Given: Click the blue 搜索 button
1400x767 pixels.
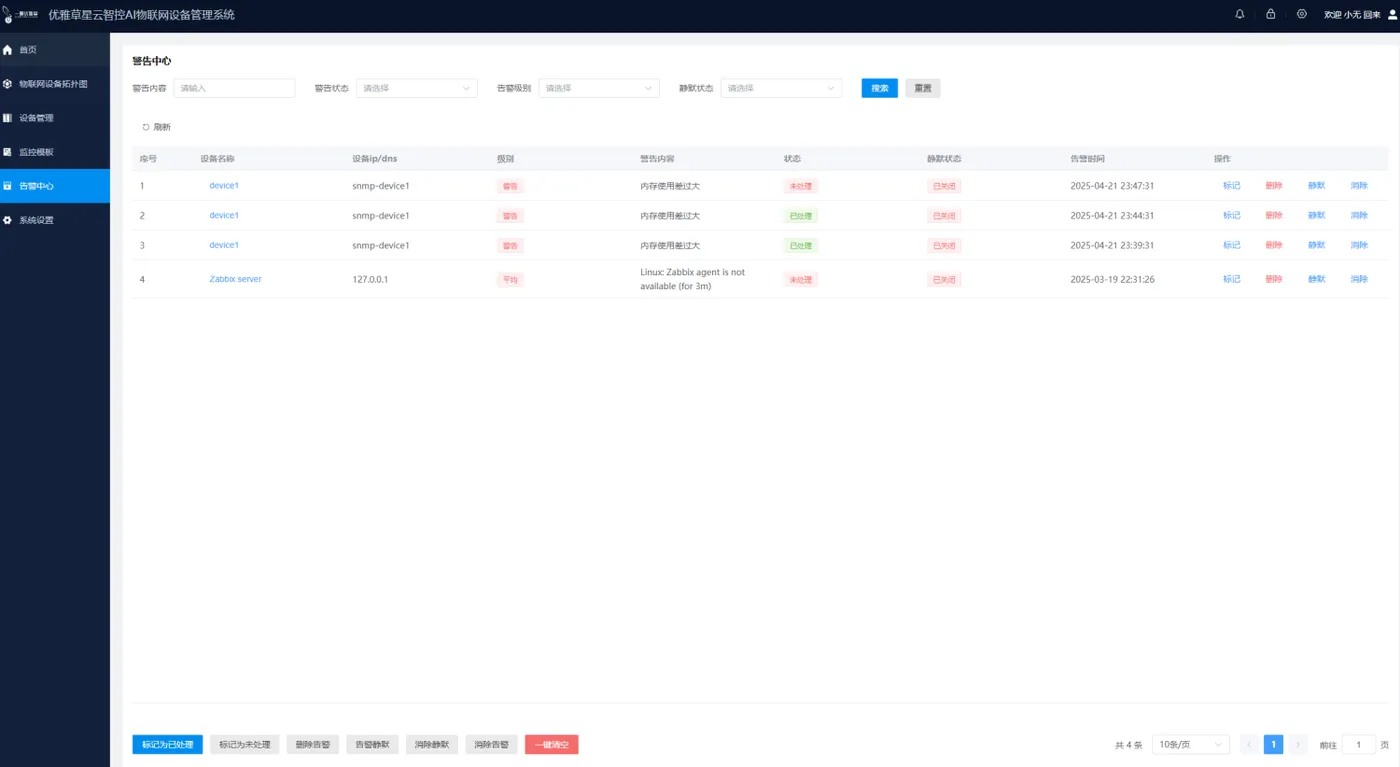Looking at the screenshot, I should click(880, 88).
